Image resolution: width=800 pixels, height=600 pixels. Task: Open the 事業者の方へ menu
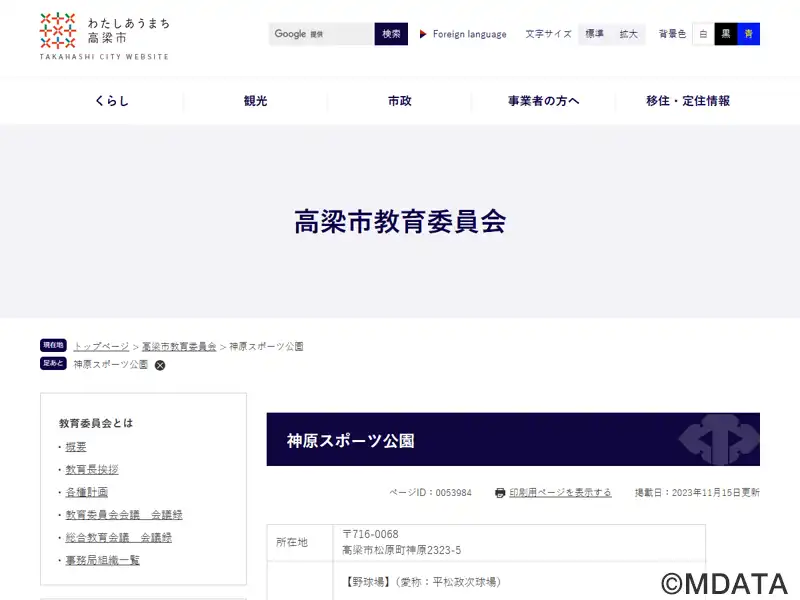point(544,101)
